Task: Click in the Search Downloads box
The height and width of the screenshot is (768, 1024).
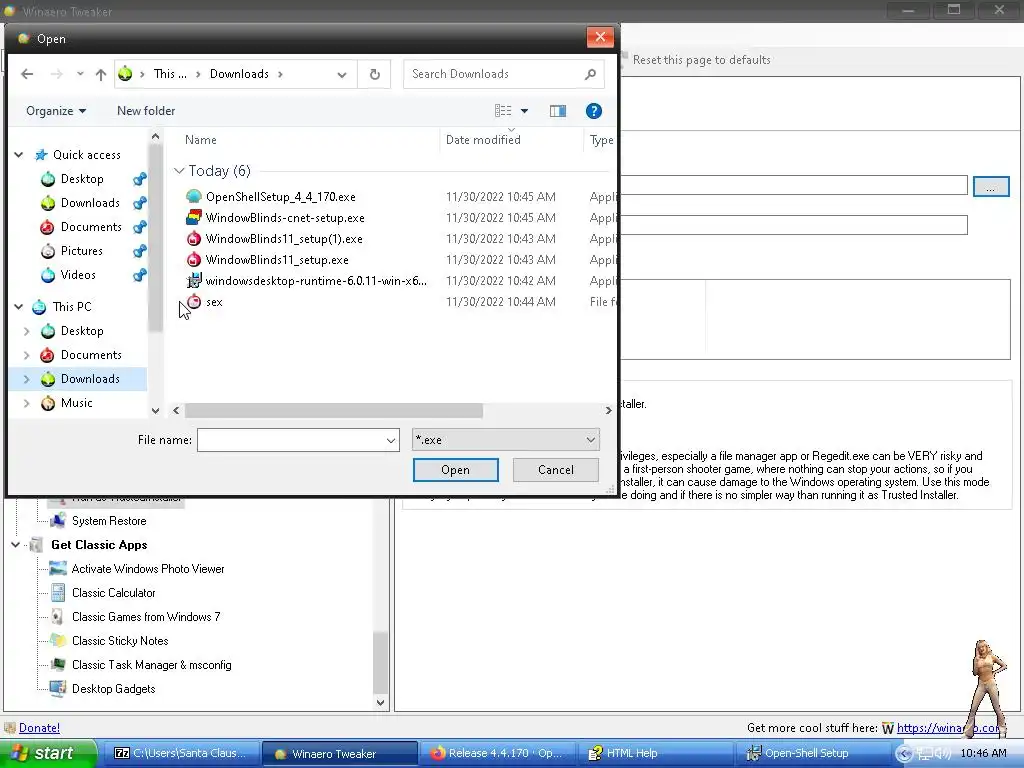Action: coord(493,74)
